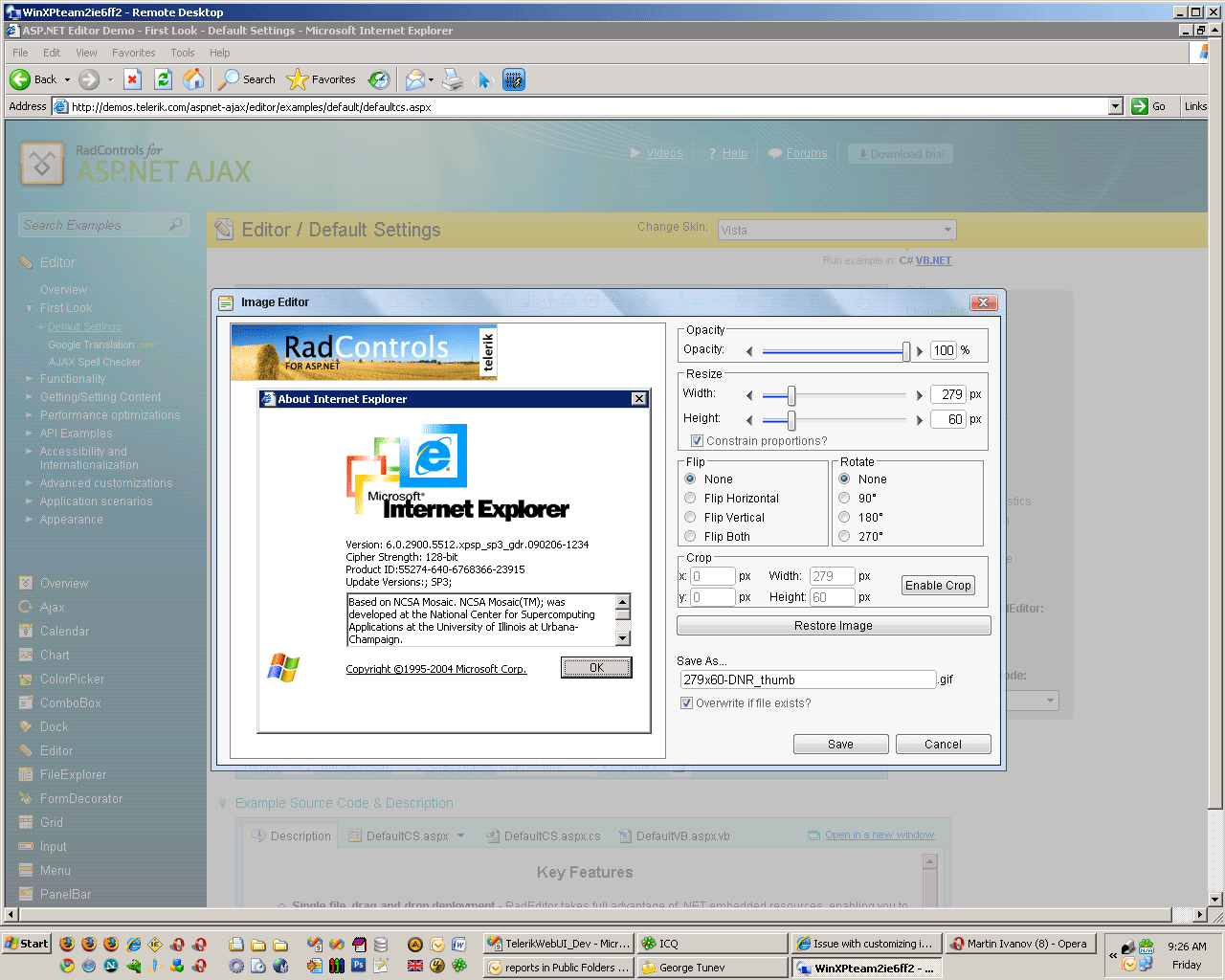Screen dimensions: 1225x980
Task: Open the Edit menu
Action: 52,53
